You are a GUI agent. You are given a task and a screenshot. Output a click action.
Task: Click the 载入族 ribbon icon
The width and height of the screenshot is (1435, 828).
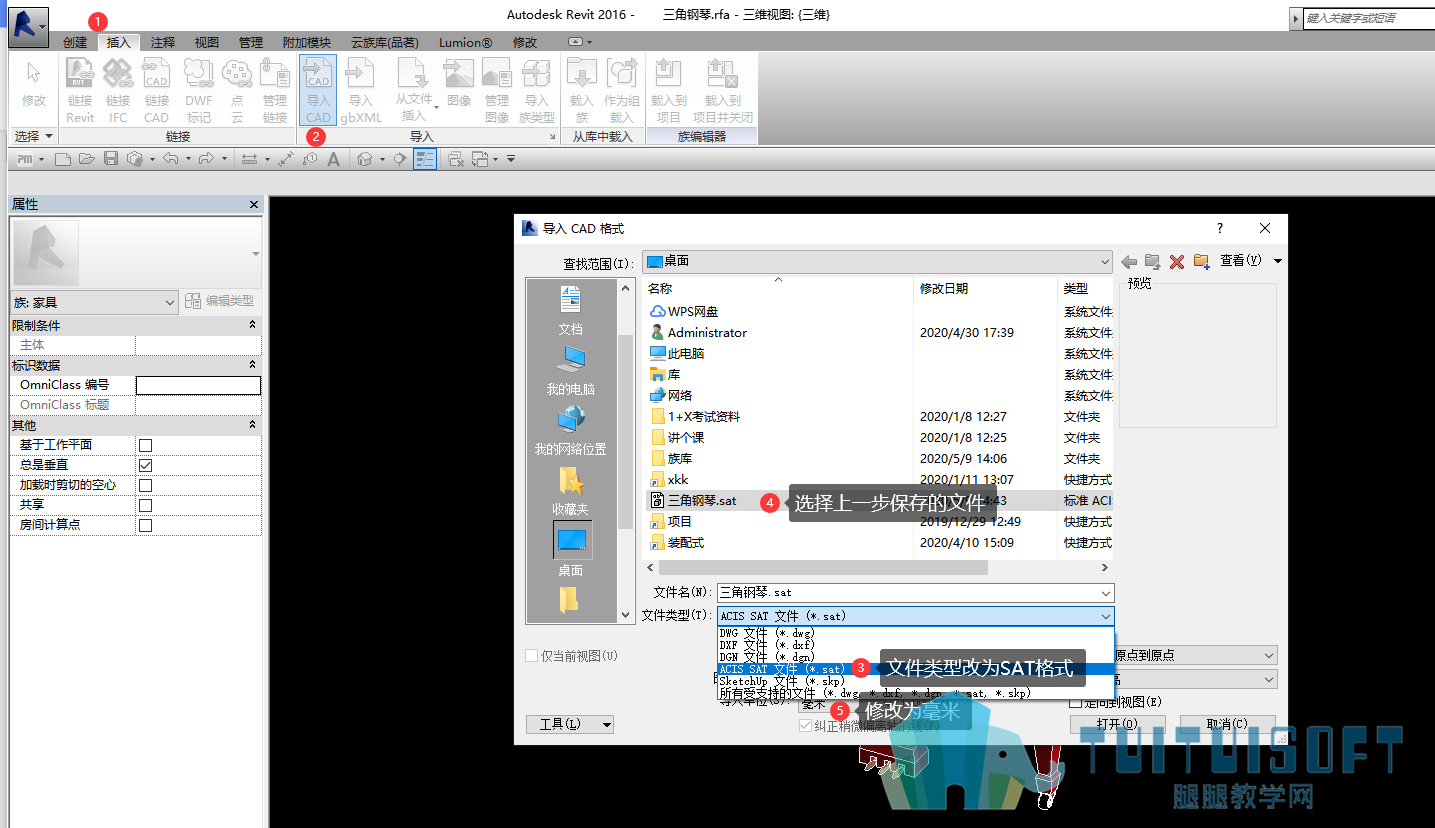tap(581, 90)
